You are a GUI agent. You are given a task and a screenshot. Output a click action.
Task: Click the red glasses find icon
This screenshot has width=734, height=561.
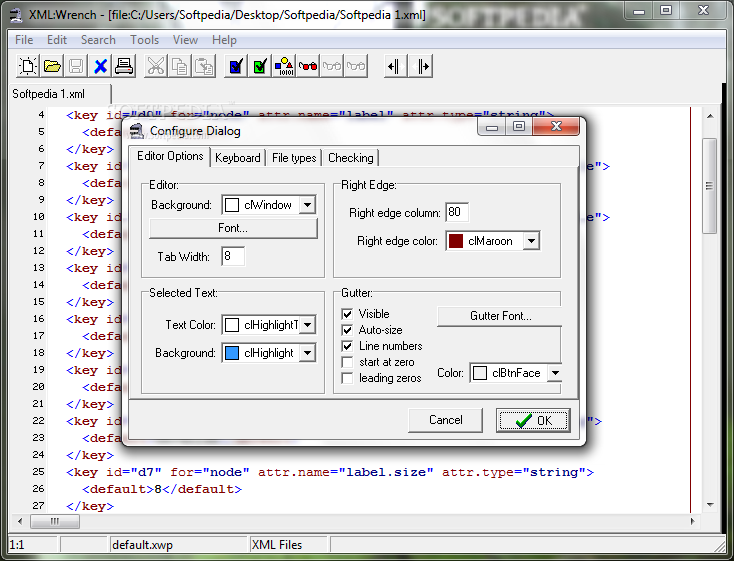(x=308, y=66)
